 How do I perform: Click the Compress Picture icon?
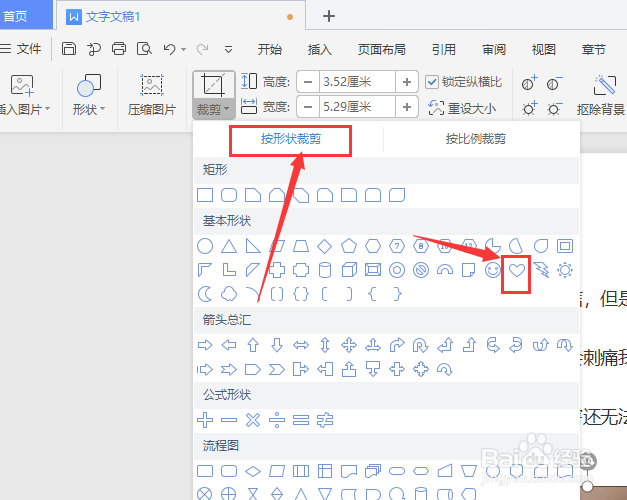152,85
